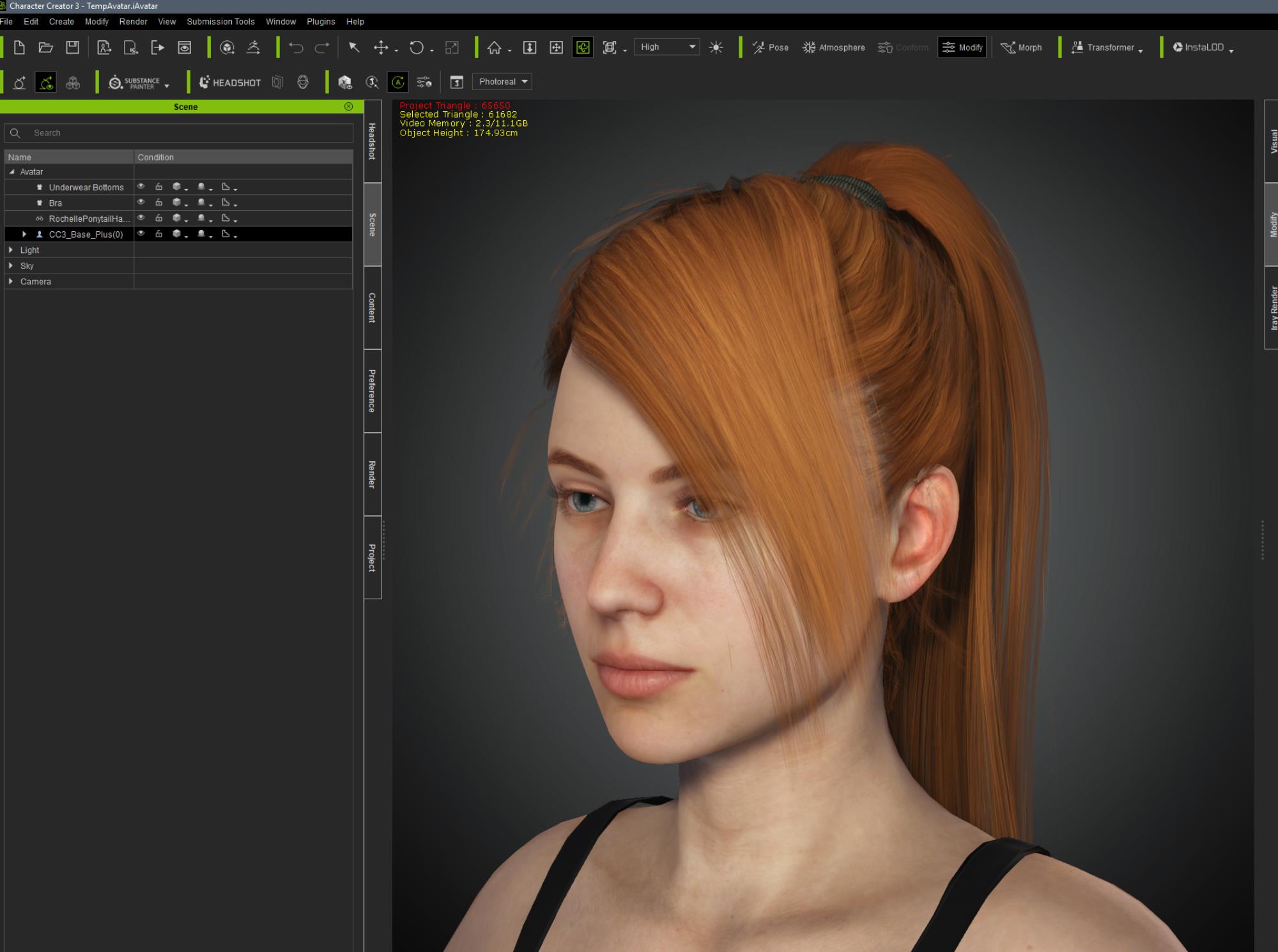Click the sliders settings icon in second toolbar

424,82
